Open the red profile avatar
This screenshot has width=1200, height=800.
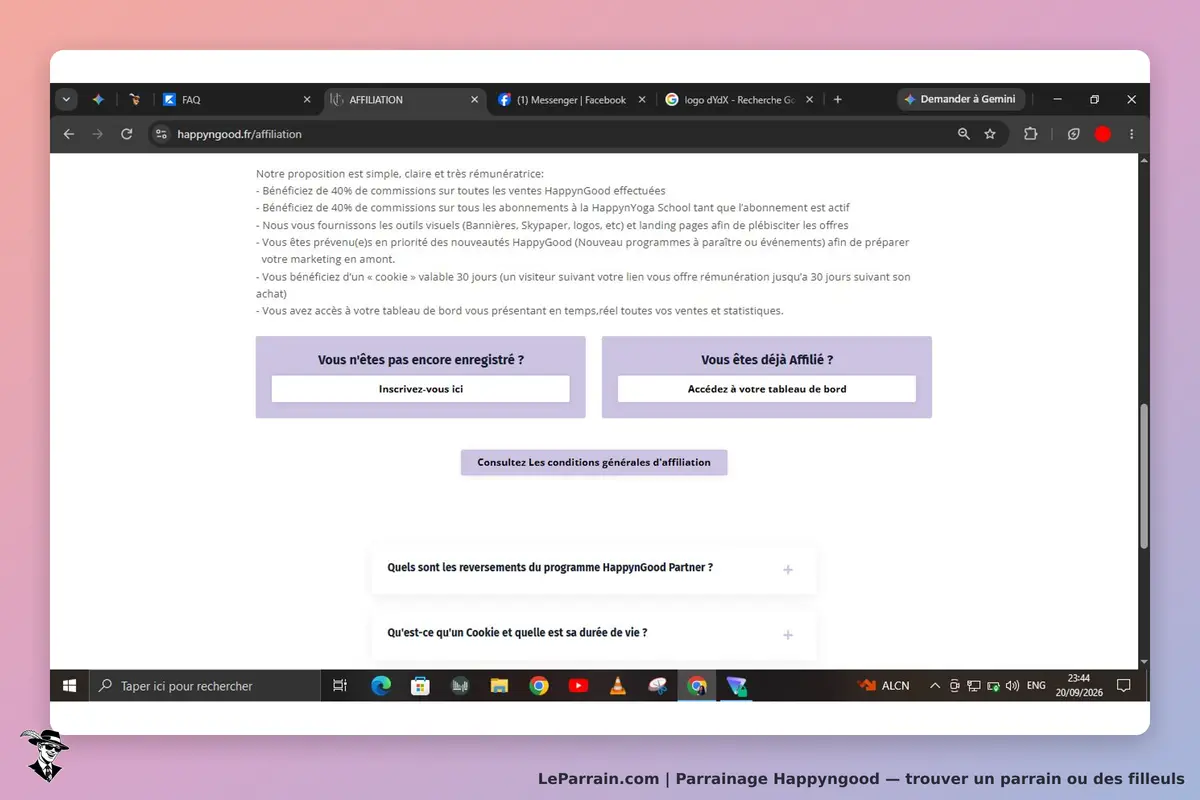tap(1103, 134)
